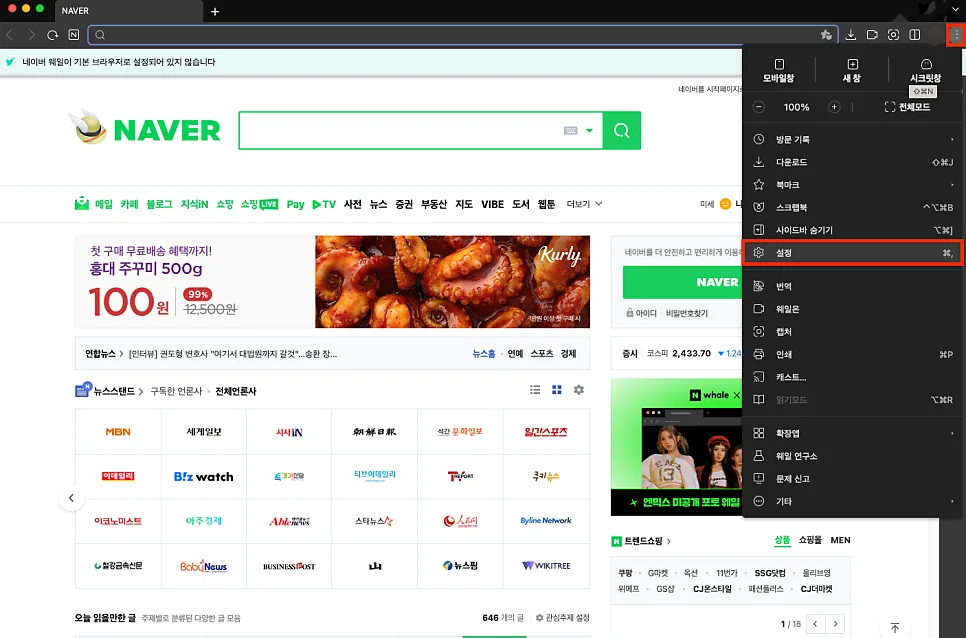Expand the 방문 기록 history submenu
966x638 pixels.
click(x=853, y=139)
